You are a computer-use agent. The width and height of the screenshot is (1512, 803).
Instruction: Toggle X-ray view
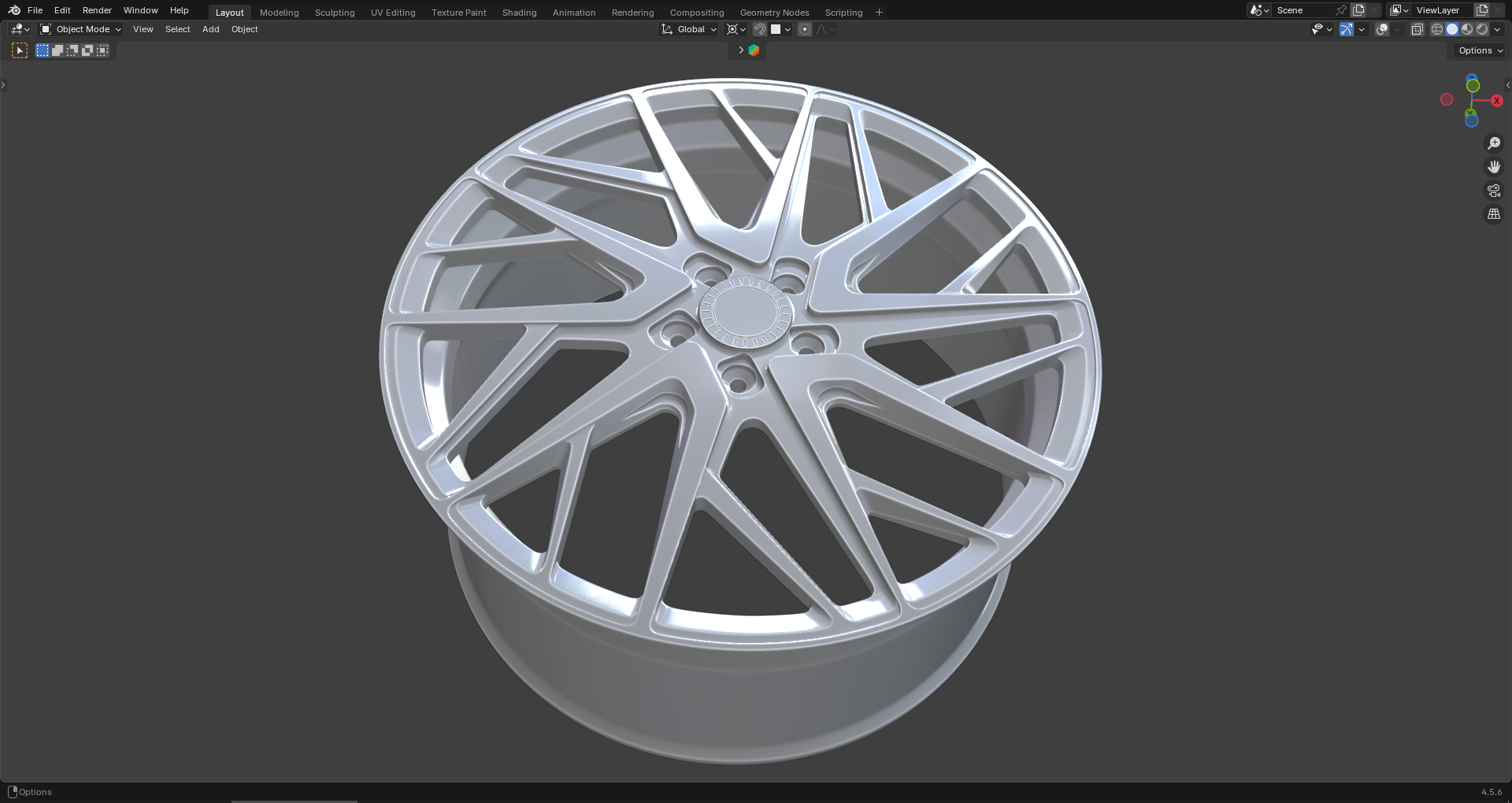tap(1417, 29)
